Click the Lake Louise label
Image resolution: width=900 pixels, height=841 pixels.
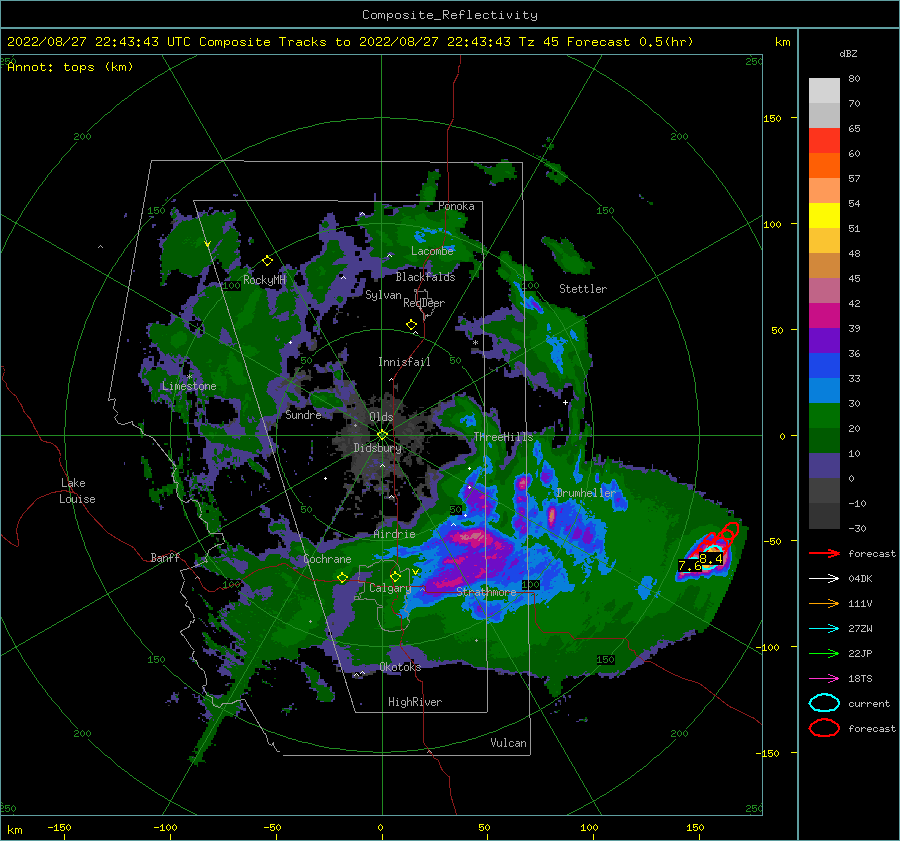77,491
